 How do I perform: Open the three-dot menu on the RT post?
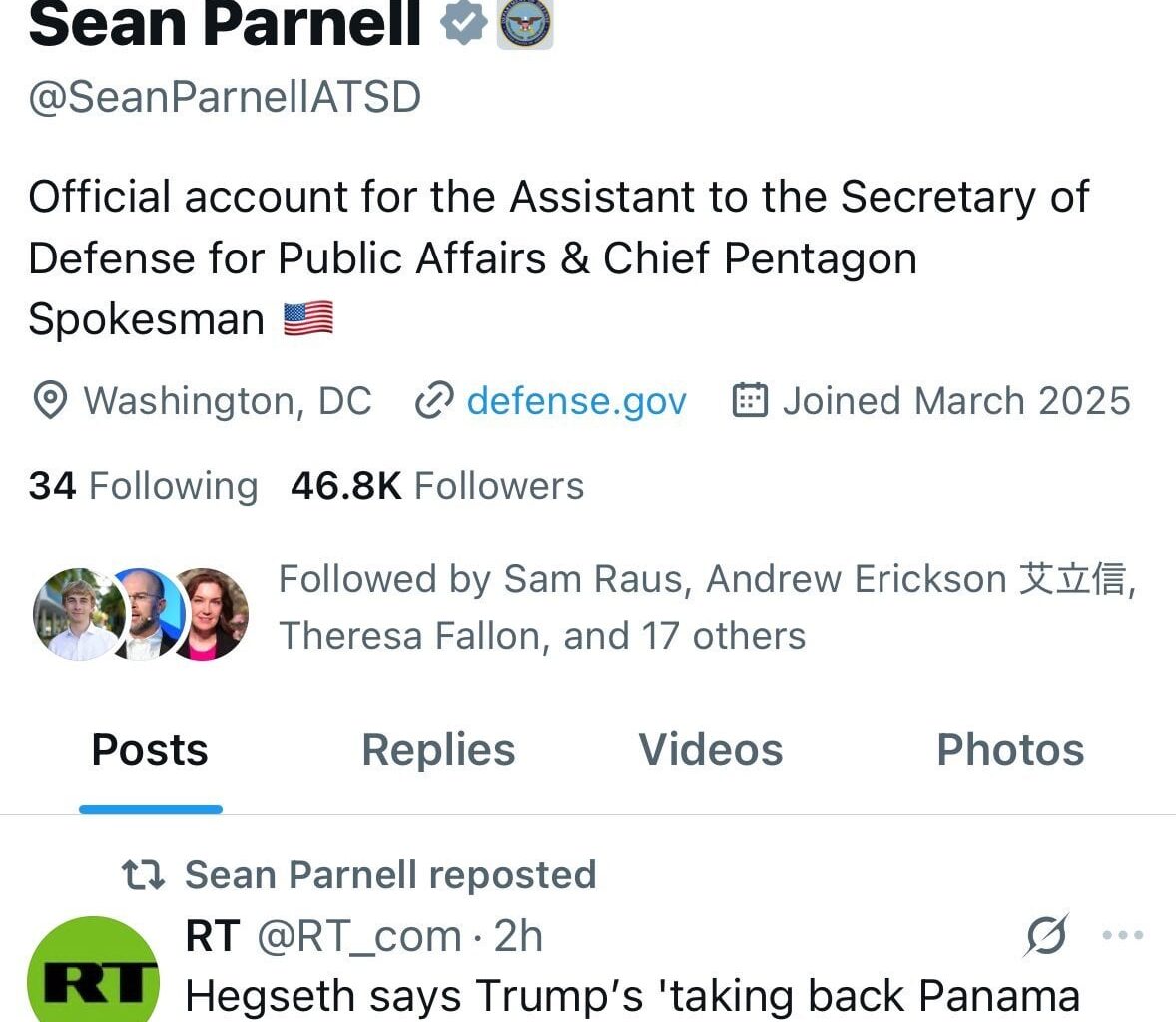[x=1122, y=936]
